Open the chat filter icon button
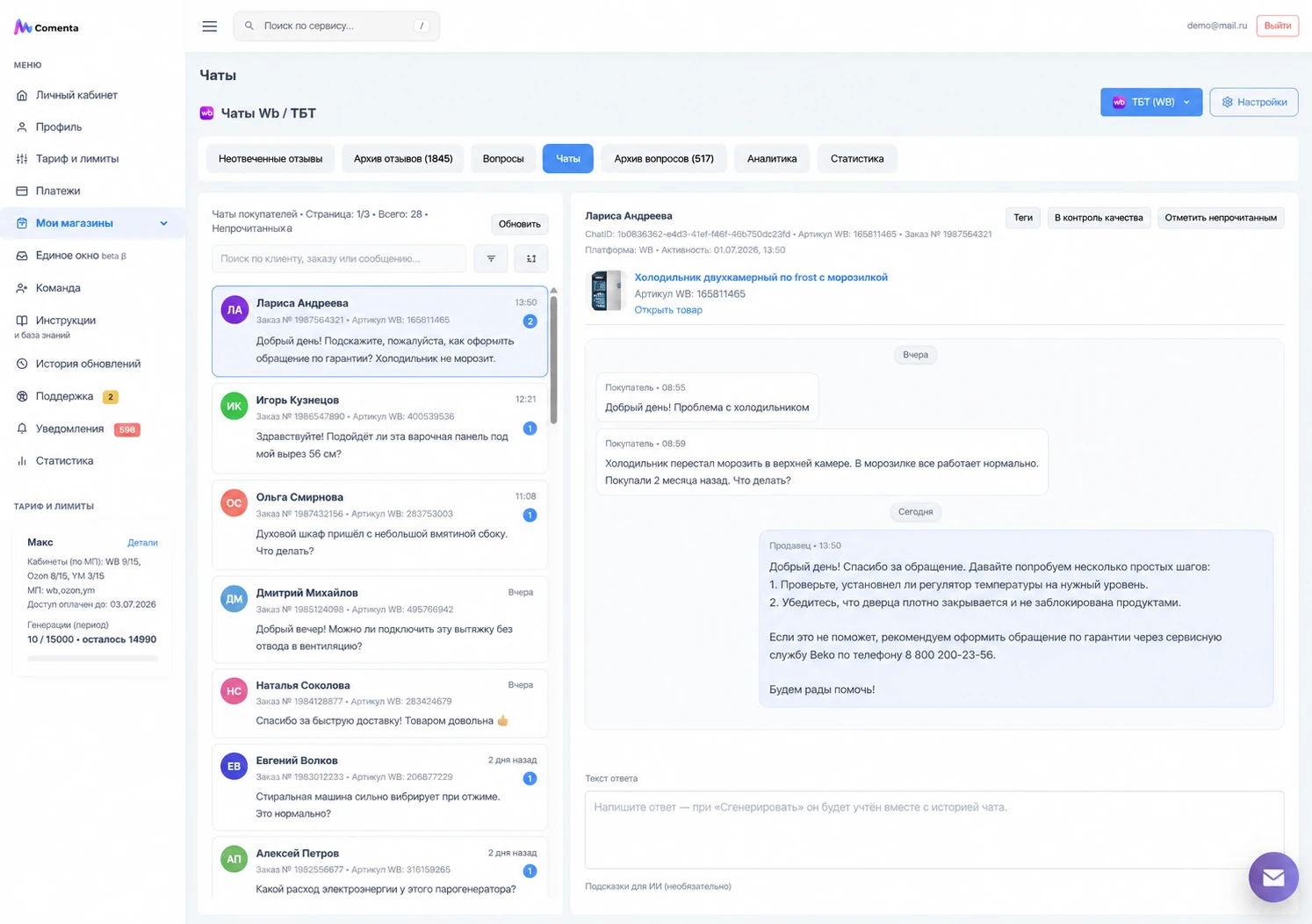The height and width of the screenshot is (924, 1312). click(x=491, y=258)
